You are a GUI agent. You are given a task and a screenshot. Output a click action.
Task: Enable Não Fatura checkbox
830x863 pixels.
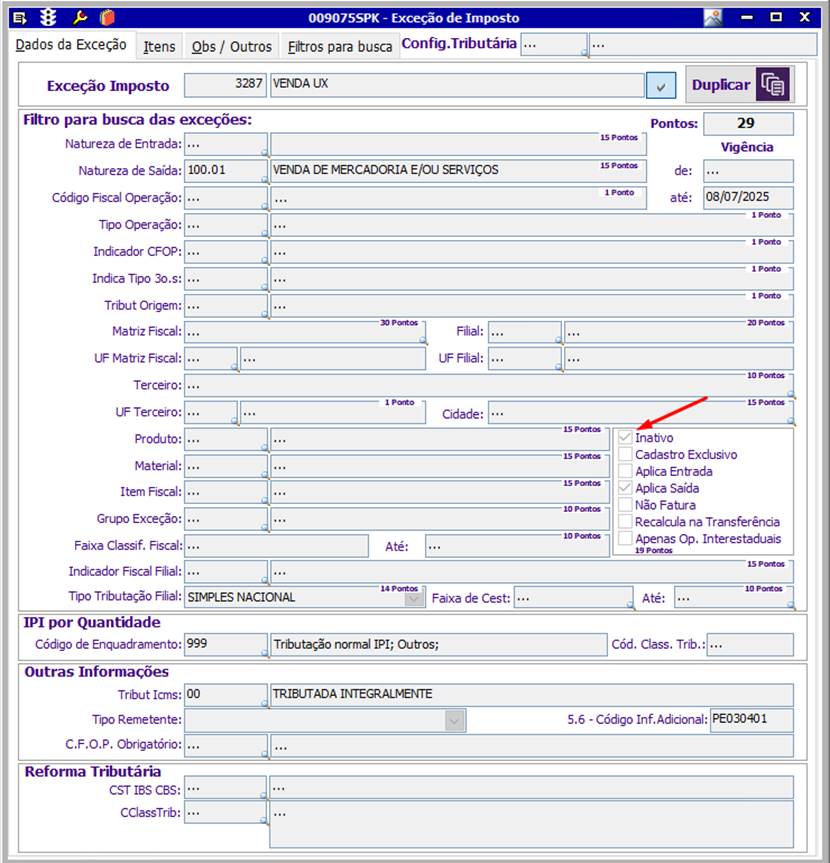pyautogui.click(x=625, y=505)
